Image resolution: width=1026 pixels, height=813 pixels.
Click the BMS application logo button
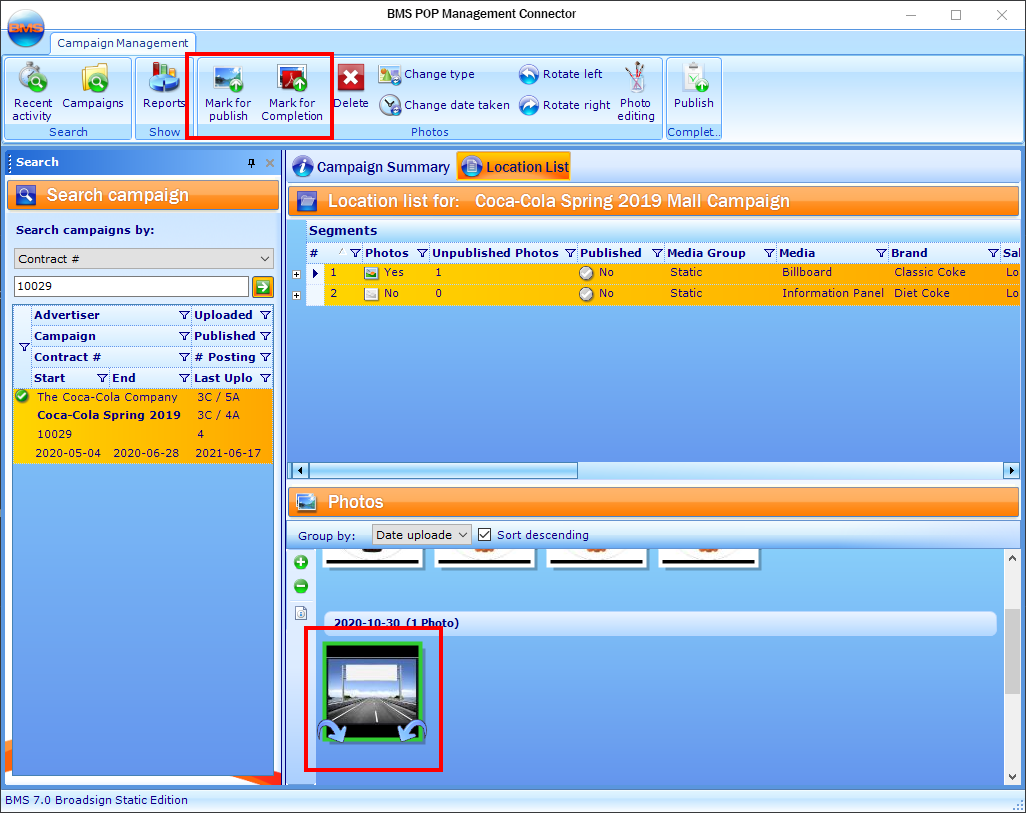(x=26, y=28)
